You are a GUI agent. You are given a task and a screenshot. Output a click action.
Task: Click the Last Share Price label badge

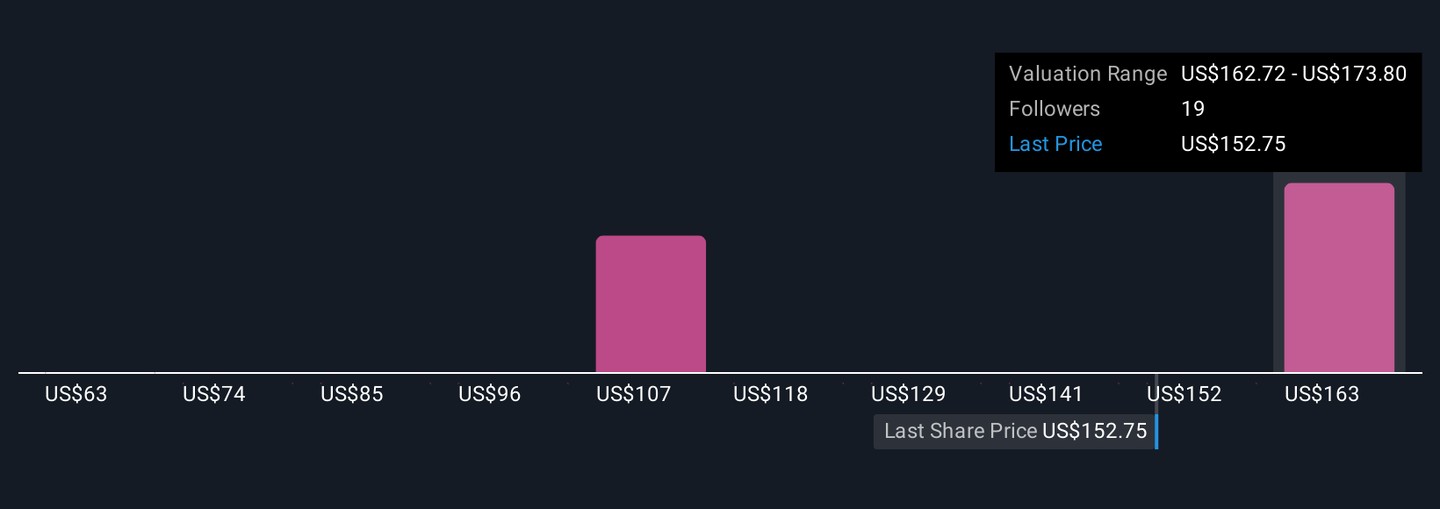pyautogui.click(x=1014, y=431)
